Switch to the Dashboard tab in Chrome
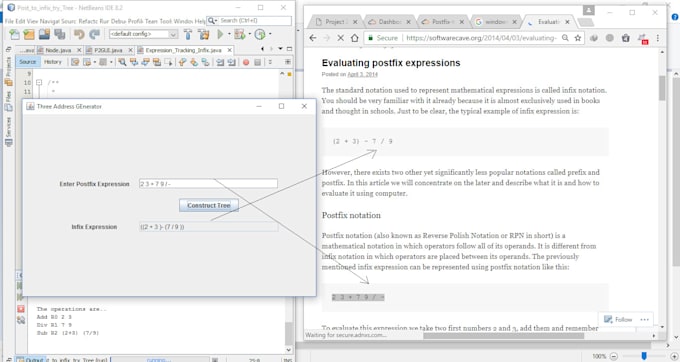 point(389,21)
